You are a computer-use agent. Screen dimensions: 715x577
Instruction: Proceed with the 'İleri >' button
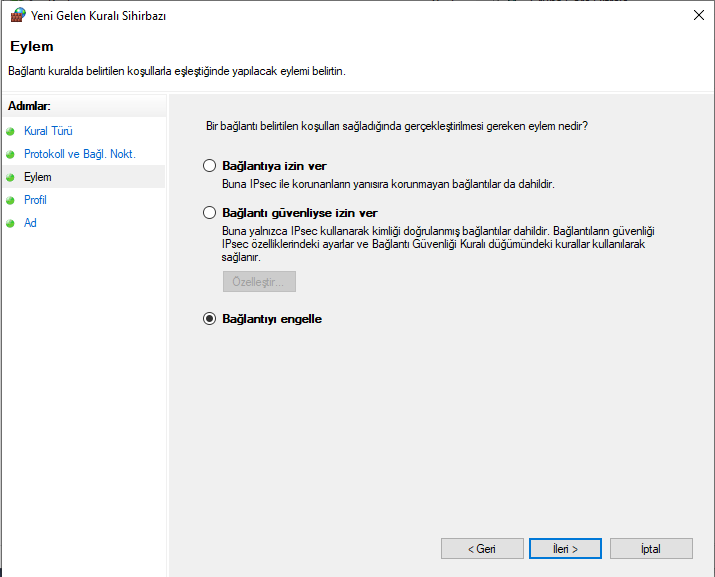tap(565, 549)
